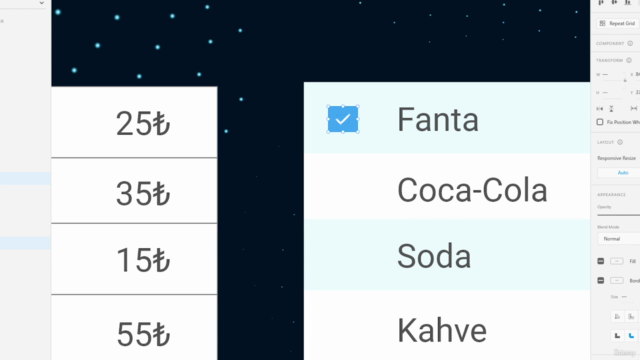Toggle the Fill checkbox
640x360 pixels.
(x=601, y=261)
